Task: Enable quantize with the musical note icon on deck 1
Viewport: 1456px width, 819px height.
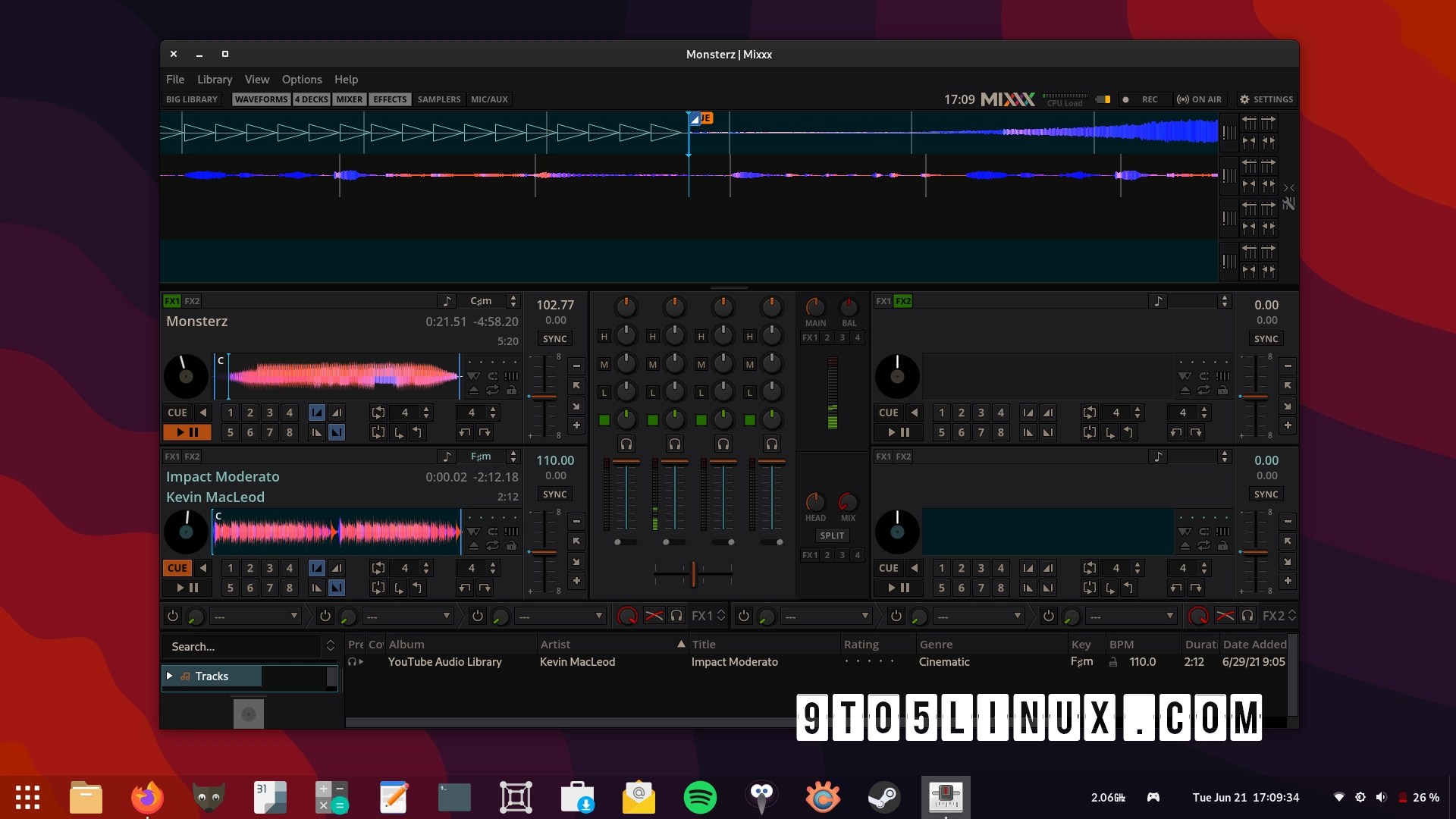Action: [x=447, y=301]
